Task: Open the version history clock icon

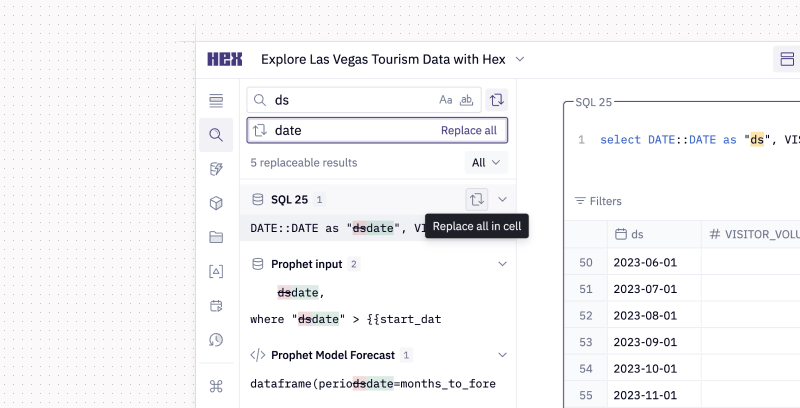Action: 216,340
